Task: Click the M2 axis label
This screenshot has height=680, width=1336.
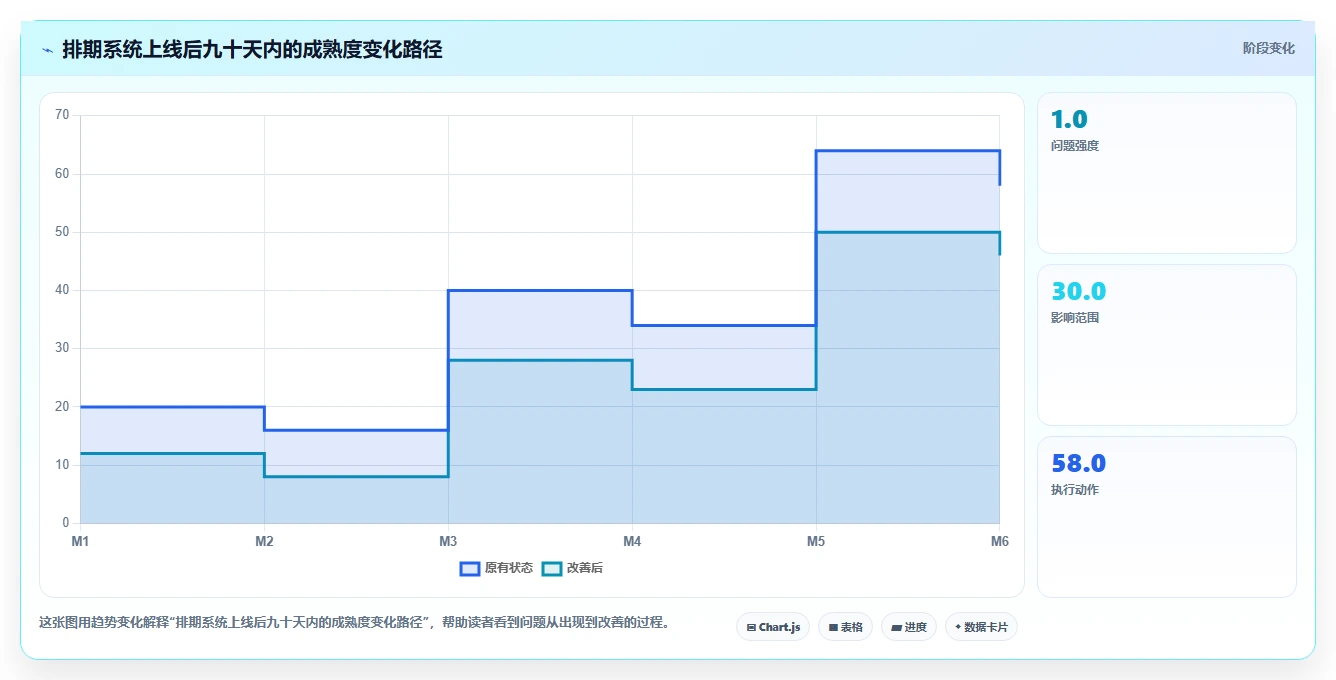Action: 264,541
